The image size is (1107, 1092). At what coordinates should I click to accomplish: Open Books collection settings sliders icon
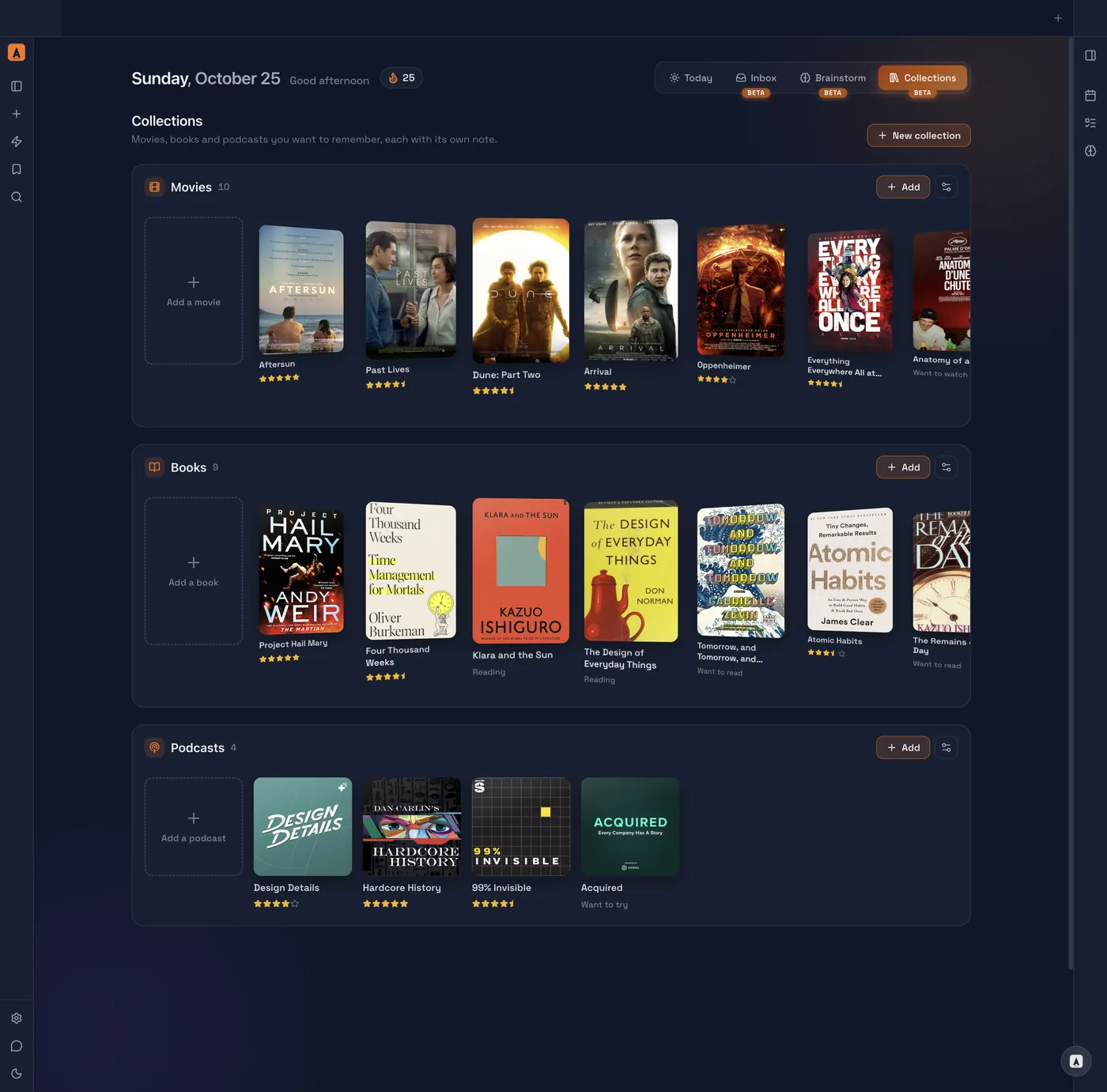[946, 467]
